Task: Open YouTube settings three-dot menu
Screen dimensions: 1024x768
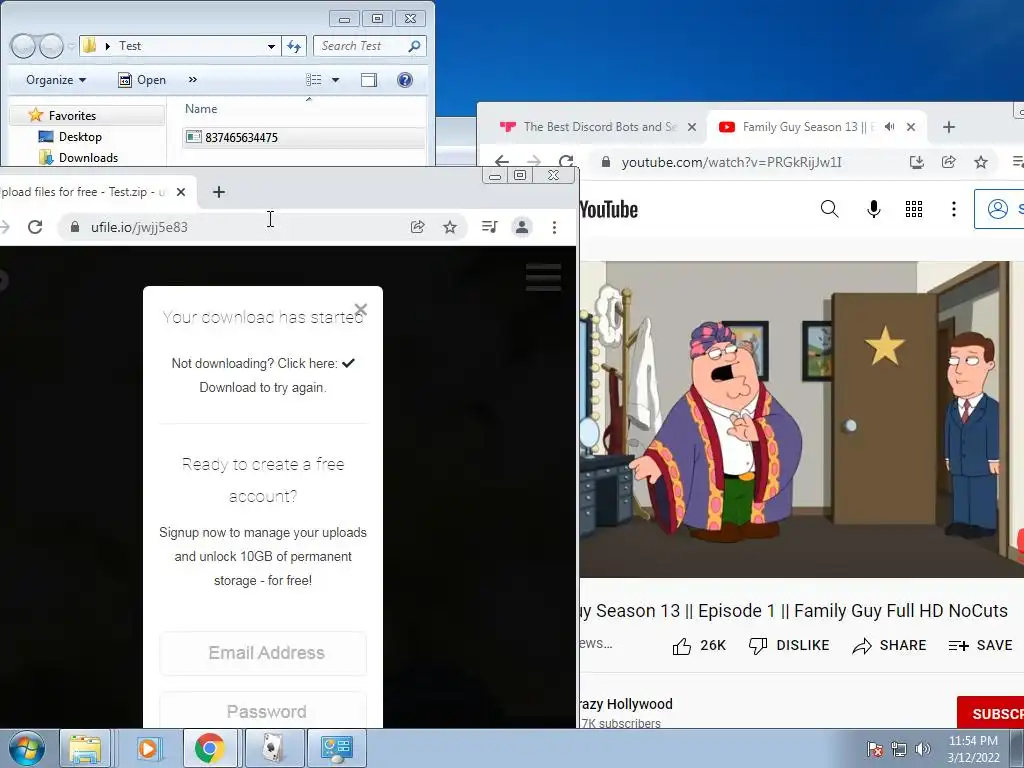Action: (x=953, y=209)
